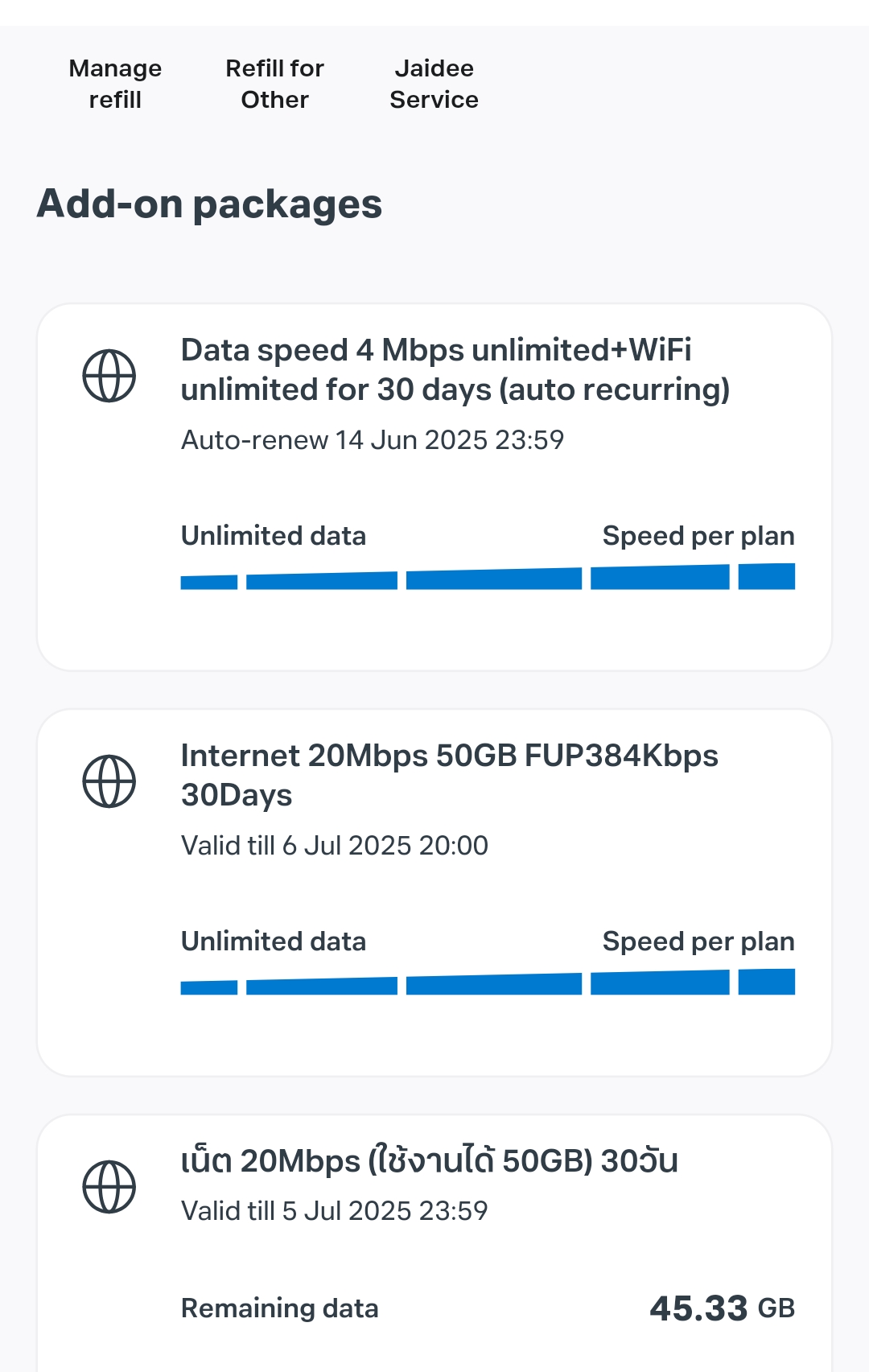Viewport: 869px width, 1372px height.
Task: Select Valid till 5 Jul 2025 text
Action: point(335,1211)
